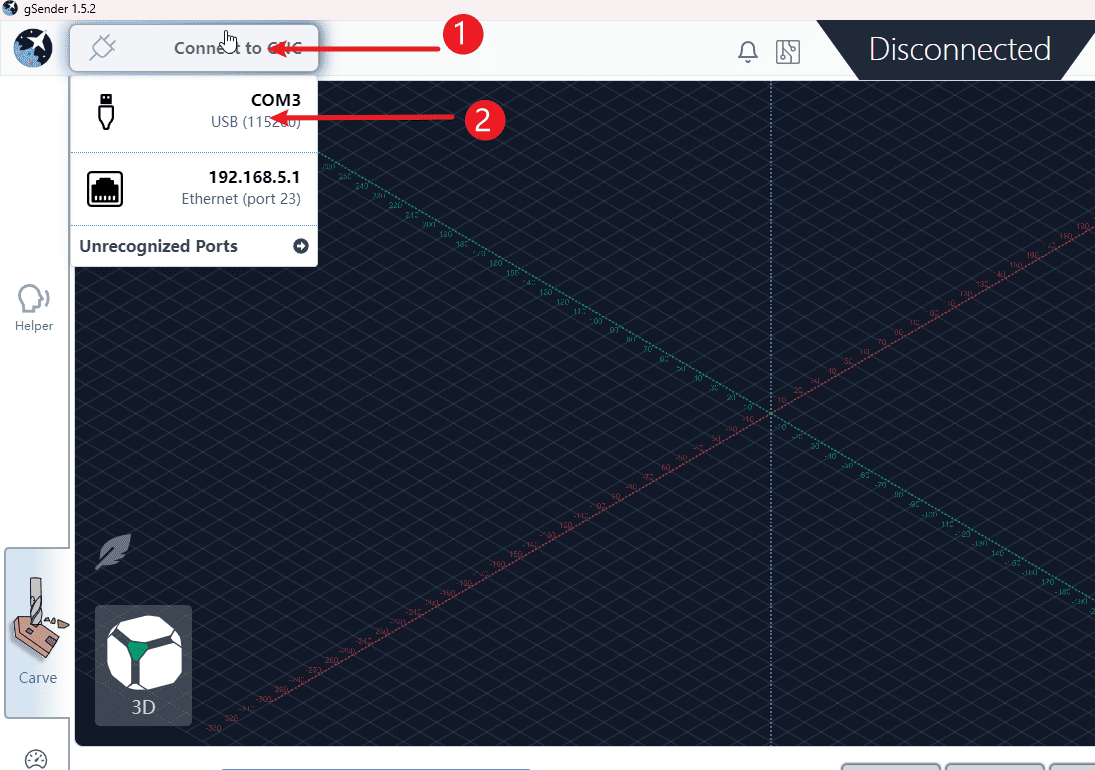The width and height of the screenshot is (1095, 770).
Task: Click the Ethernet port icon
Action: click(x=106, y=189)
